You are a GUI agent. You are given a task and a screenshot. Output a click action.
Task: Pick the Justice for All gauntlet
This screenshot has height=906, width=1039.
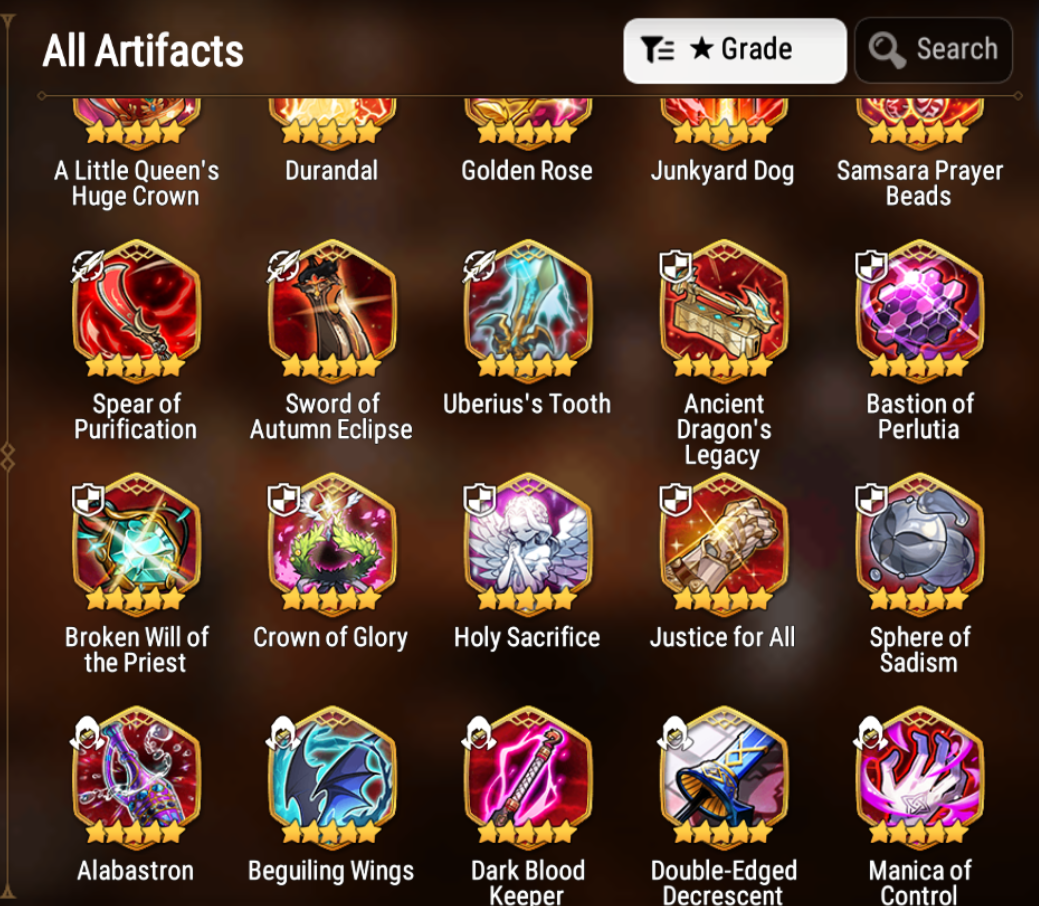coord(724,544)
